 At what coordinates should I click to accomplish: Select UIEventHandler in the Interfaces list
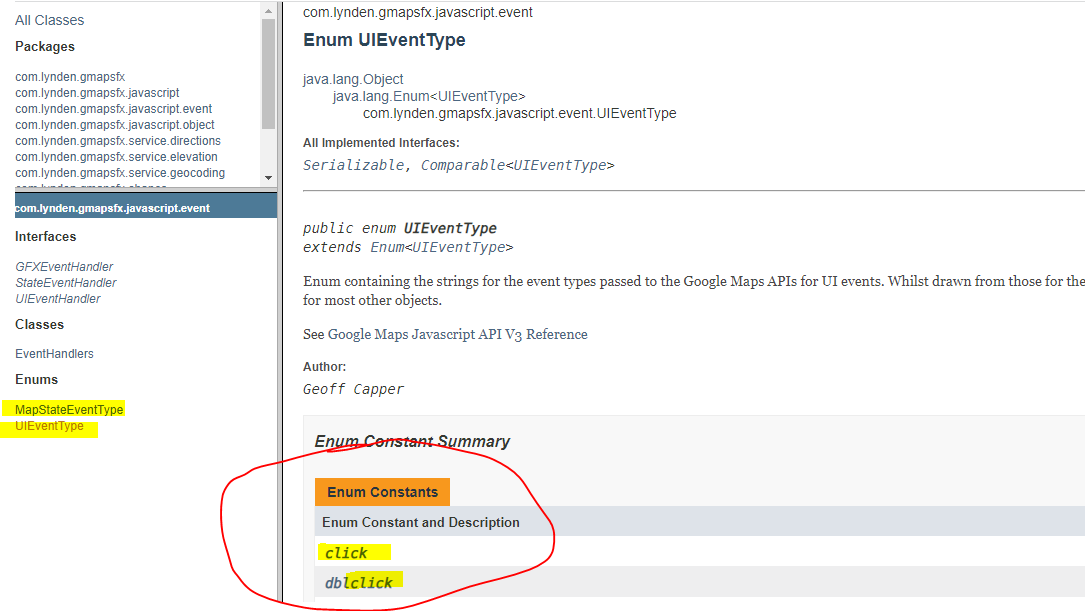point(58,299)
